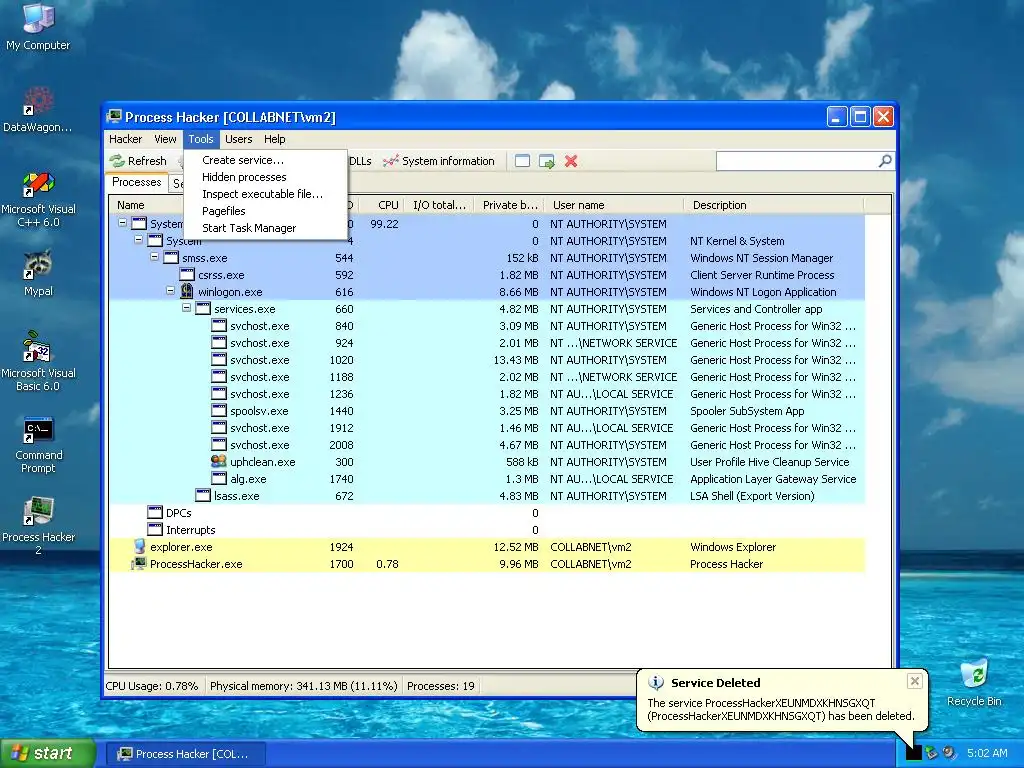Sort by User name column header
1024x768 pixels.
614,205
